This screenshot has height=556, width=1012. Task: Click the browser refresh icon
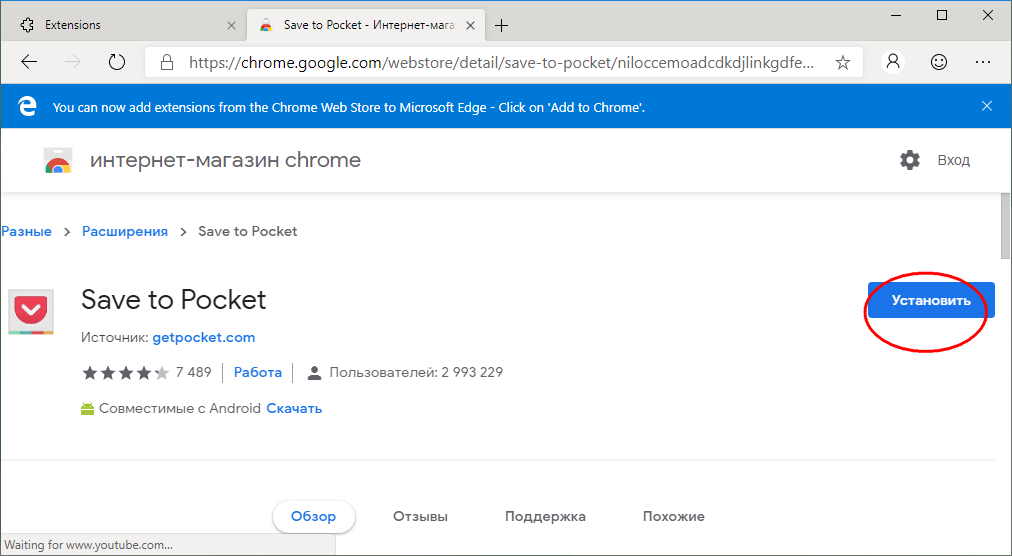tap(117, 62)
